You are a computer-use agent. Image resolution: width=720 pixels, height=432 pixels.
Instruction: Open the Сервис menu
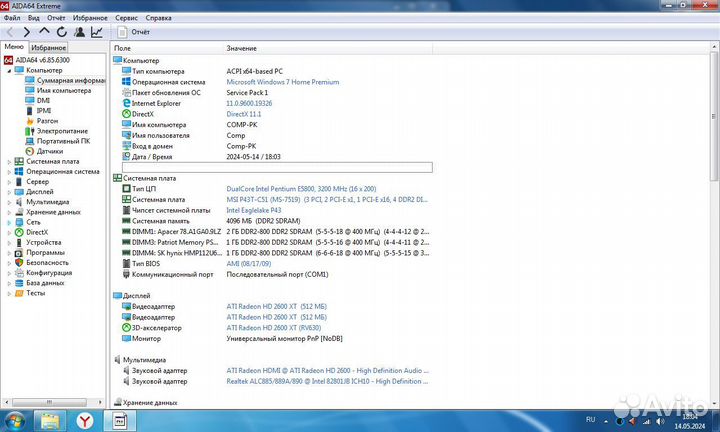point(126,18)
